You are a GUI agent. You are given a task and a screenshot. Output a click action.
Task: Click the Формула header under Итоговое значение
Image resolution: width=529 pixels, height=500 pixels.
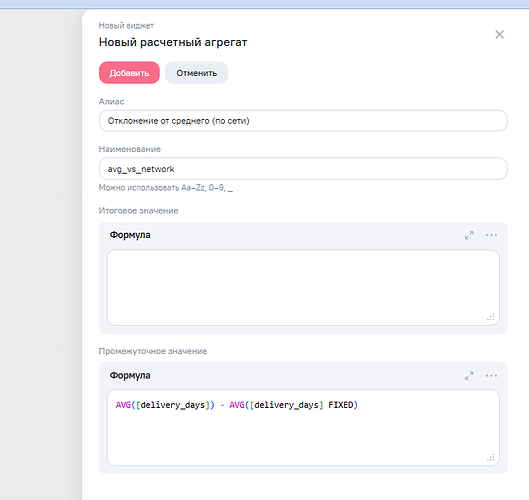click(130, 235)
